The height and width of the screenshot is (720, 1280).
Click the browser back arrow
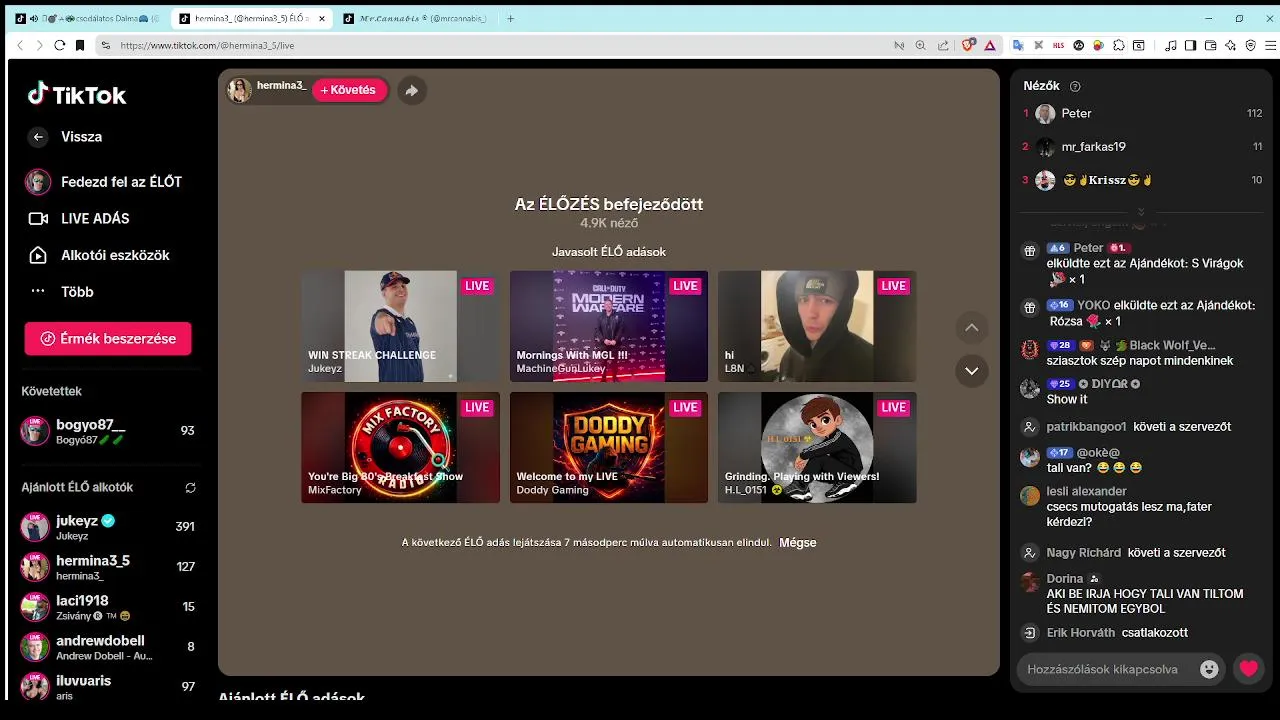click(20, 45)
